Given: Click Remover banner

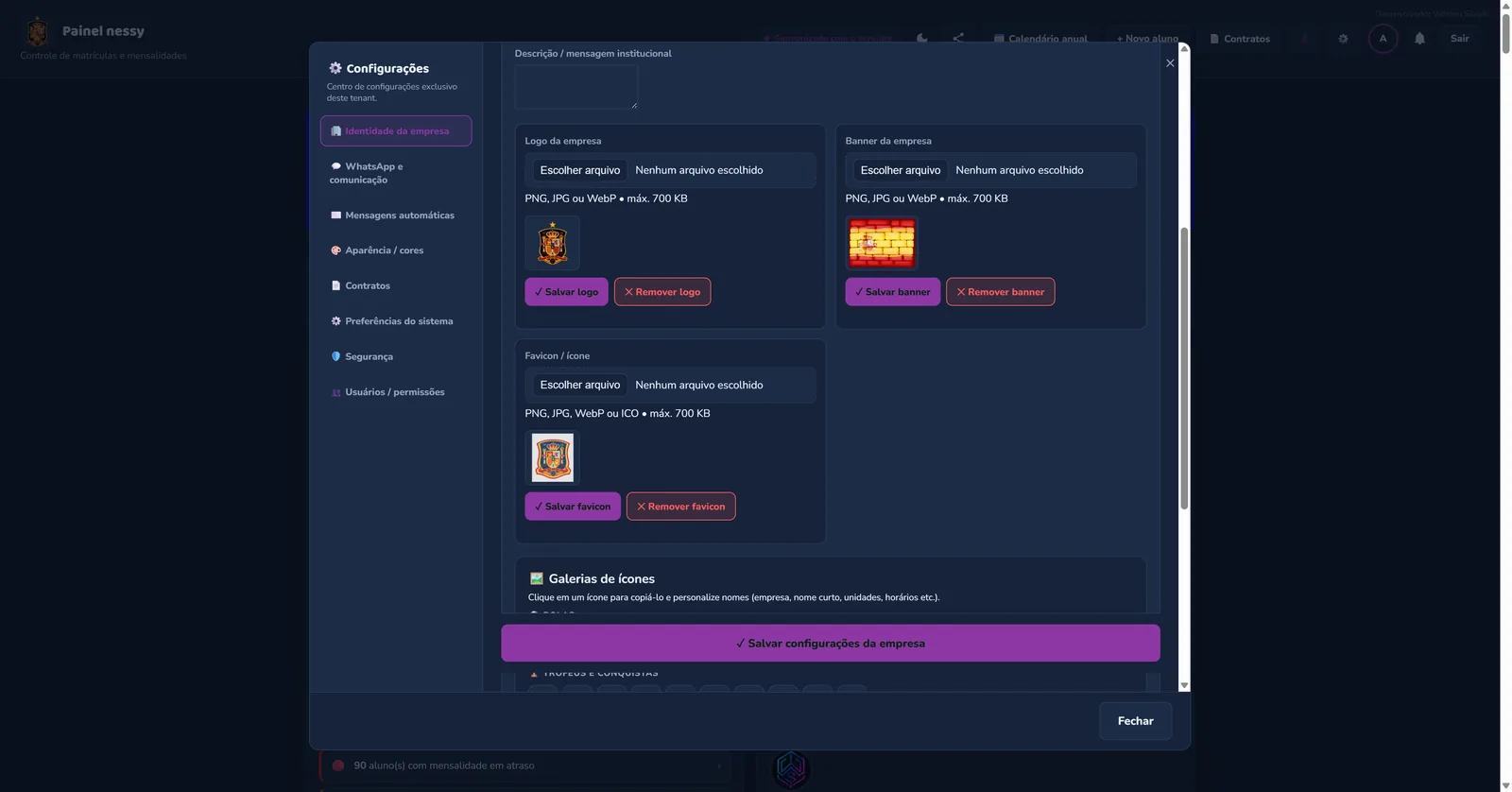Looking at the screenshot, I should point(1000,292).
